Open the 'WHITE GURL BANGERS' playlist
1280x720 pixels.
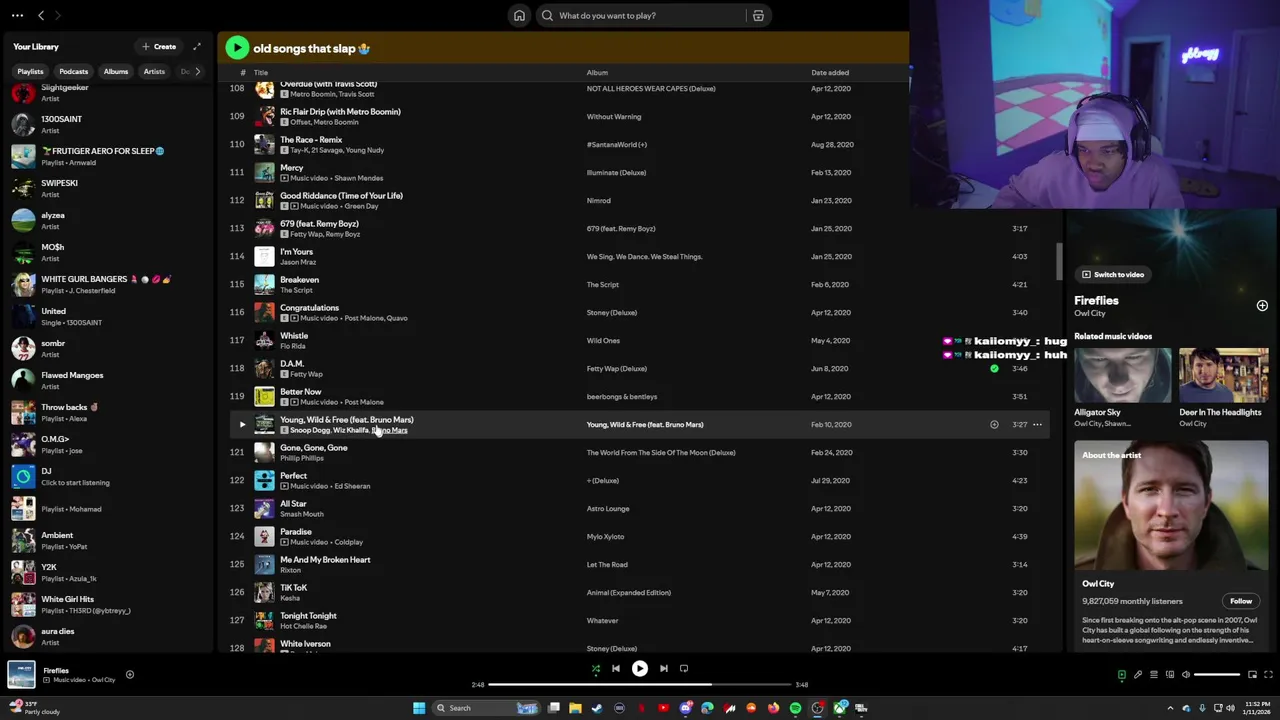pos(106,284)
